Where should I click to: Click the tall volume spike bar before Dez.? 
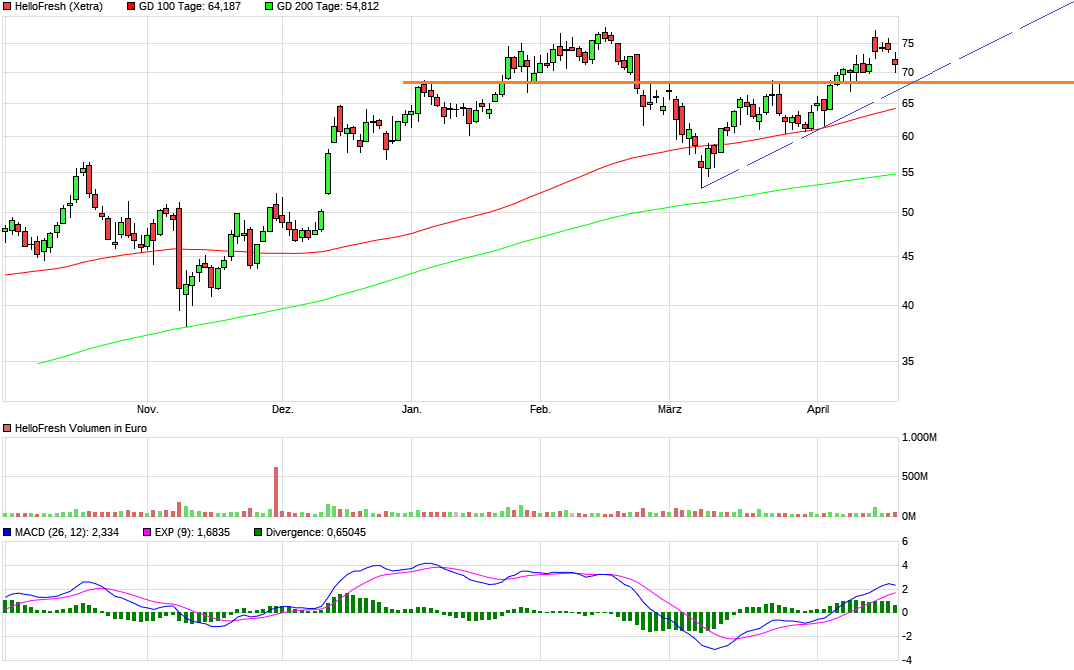point(276,491)
